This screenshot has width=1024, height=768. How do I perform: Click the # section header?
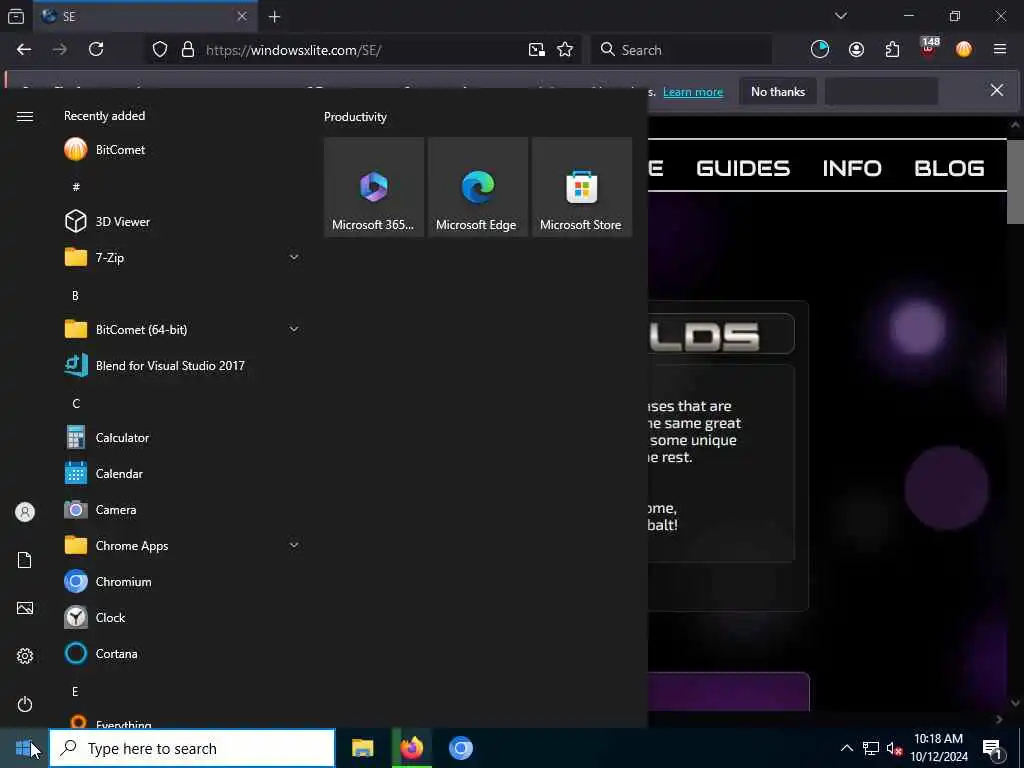point(76,187)
